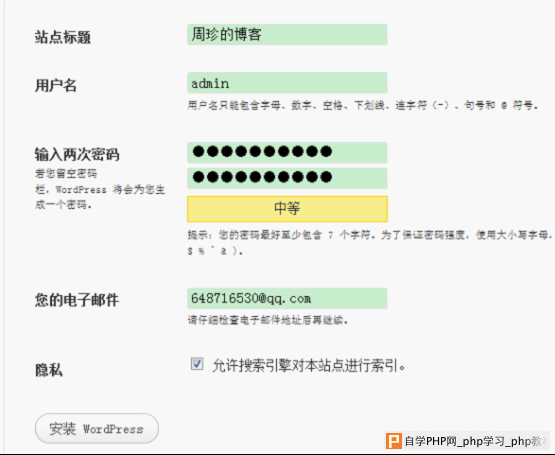Click the 请仔细检查电子邮件地址 hint text
555x455 pixels.
[x=268, y=320]
